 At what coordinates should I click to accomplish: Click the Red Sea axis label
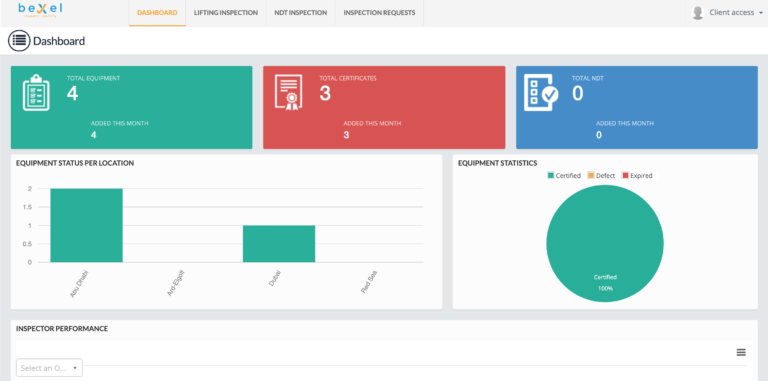click(369, 282)
